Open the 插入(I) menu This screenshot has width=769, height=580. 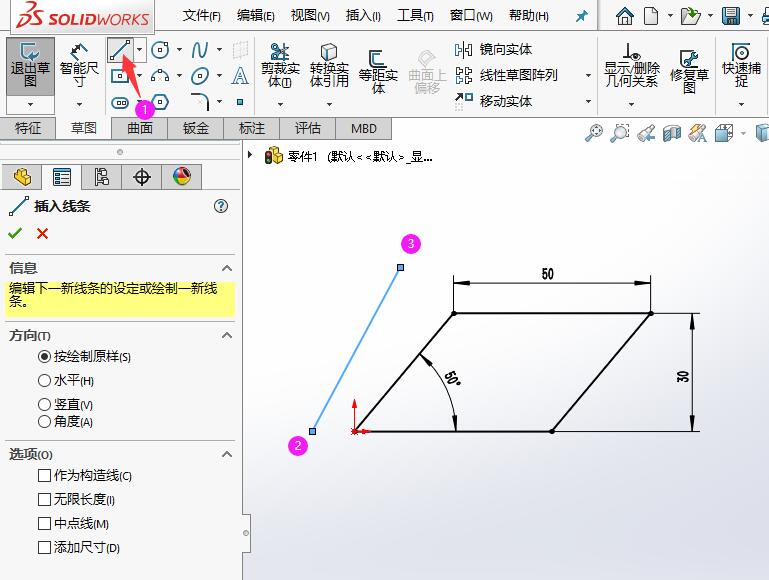363,16
